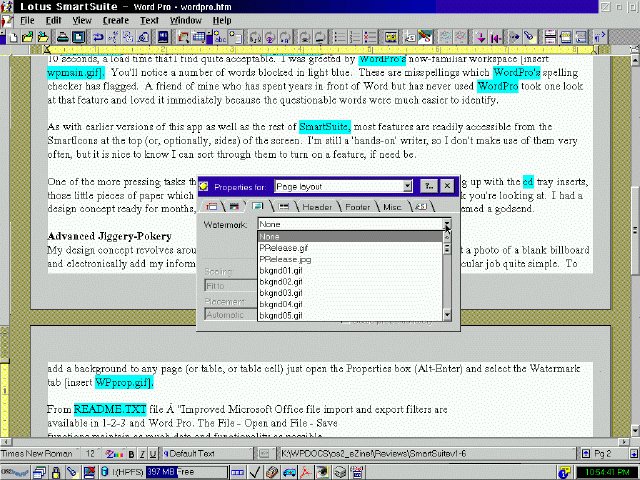Click the Create frame toolbar icon
Viewport: 640px width, 480px height.
click(183, 38)
